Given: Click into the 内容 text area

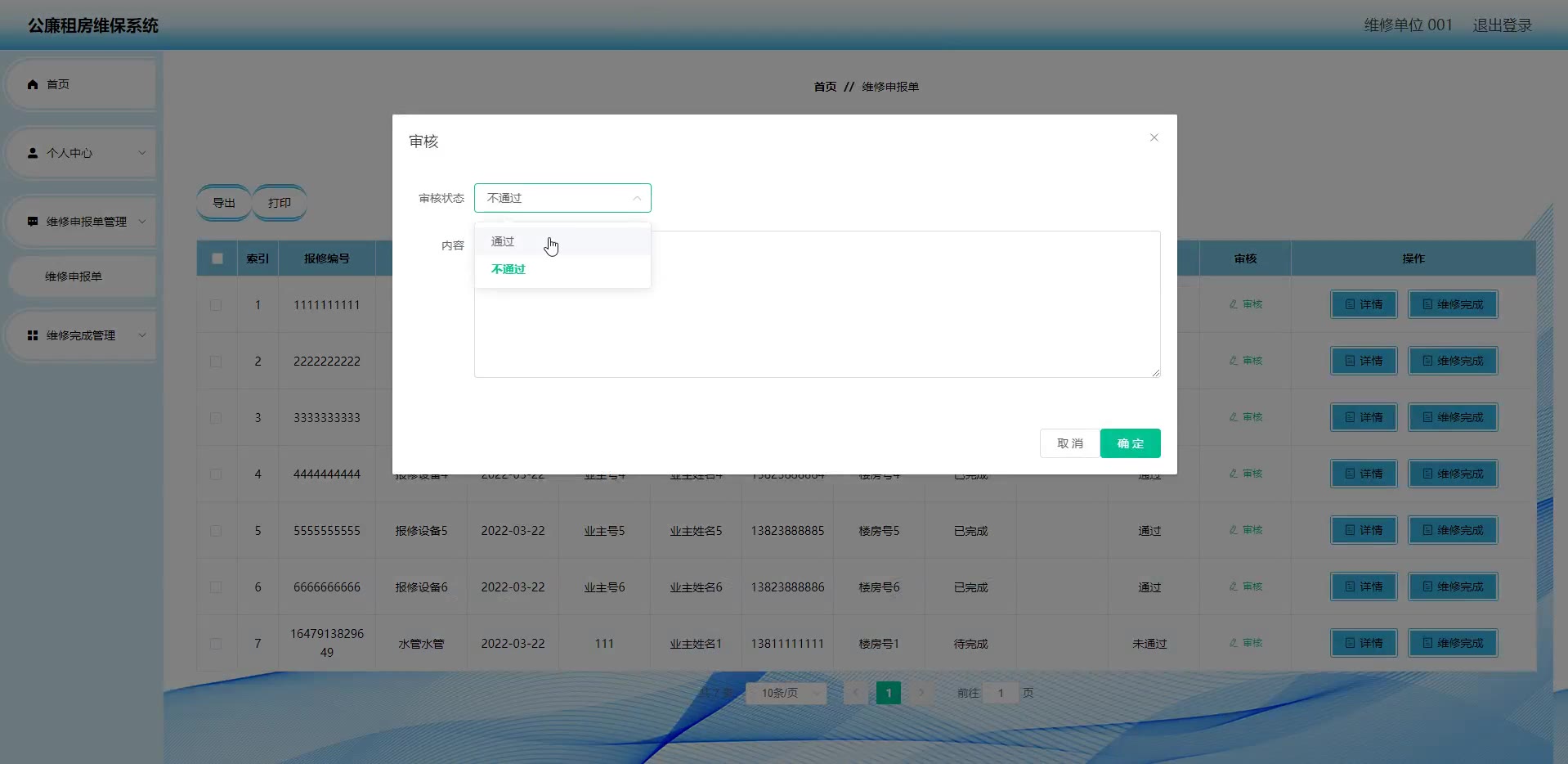Looking at the screenshot, I should pyautogui.click(x=899, y=327).
